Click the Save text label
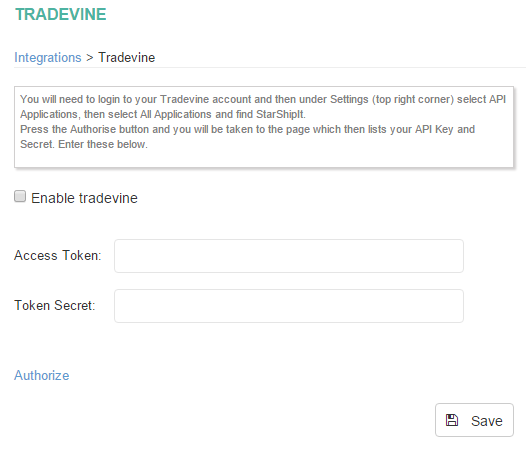 (487, 421)
